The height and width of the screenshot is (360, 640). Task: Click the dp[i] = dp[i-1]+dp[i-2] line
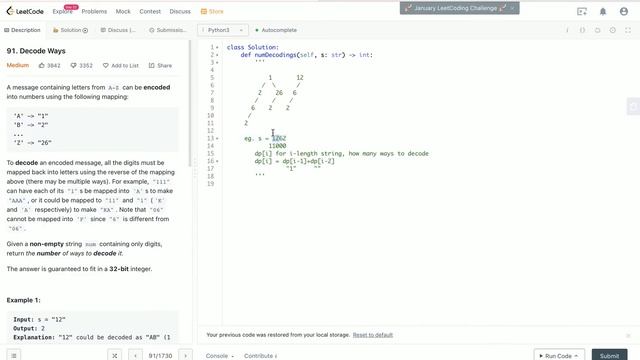pos(294,161)
